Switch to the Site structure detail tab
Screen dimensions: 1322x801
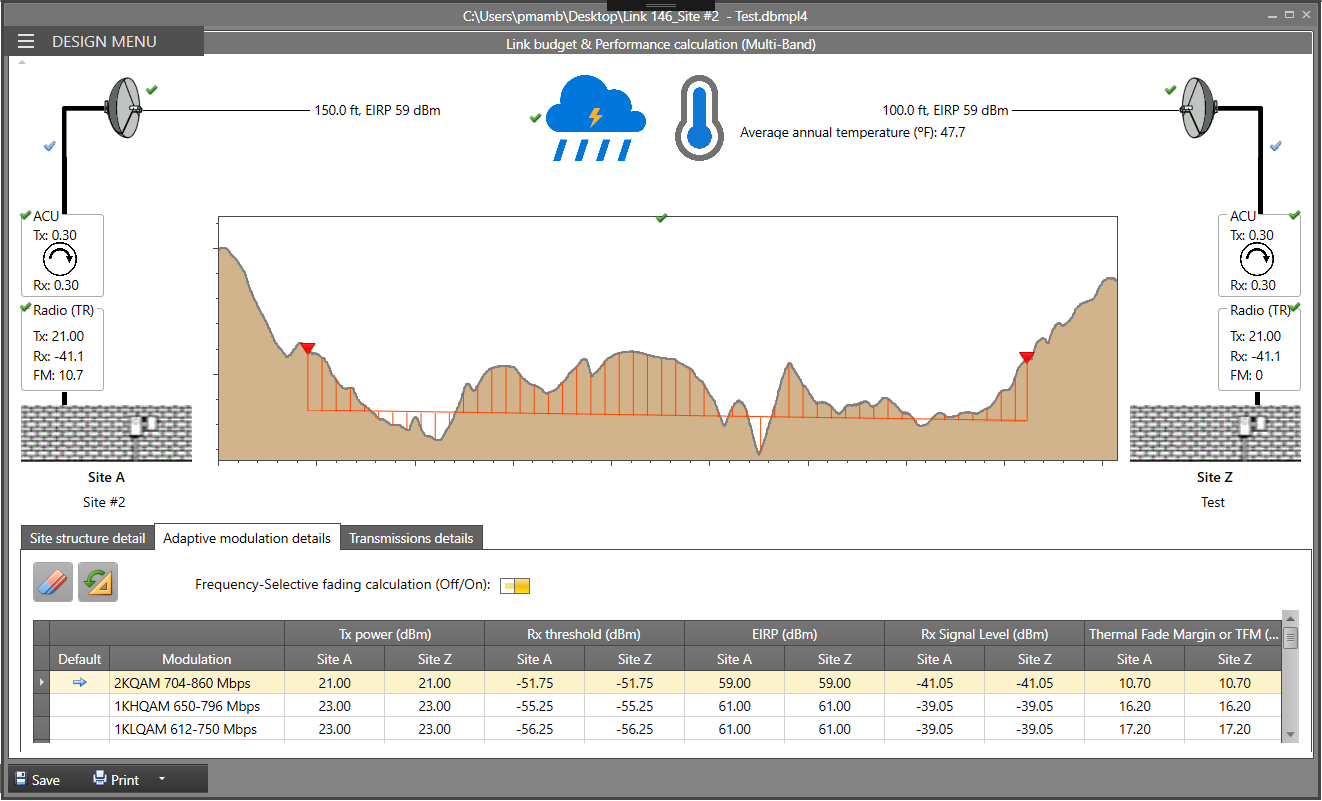coord(87,538)
